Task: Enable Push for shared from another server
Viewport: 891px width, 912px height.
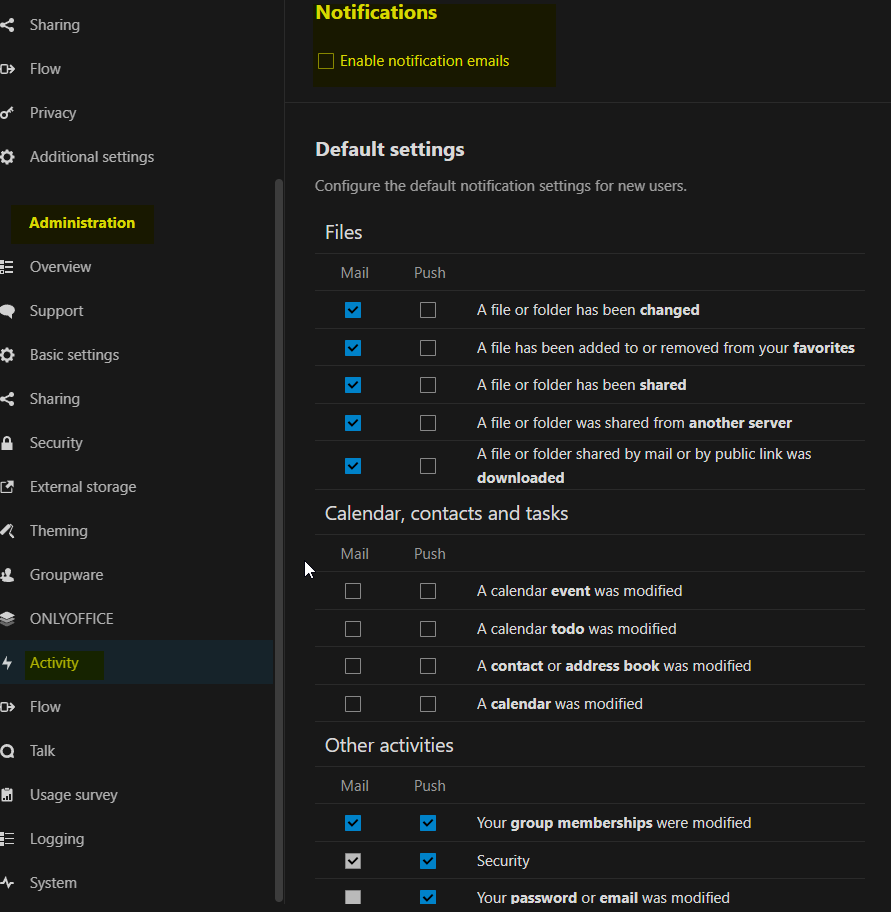Action: coord(428,423)
